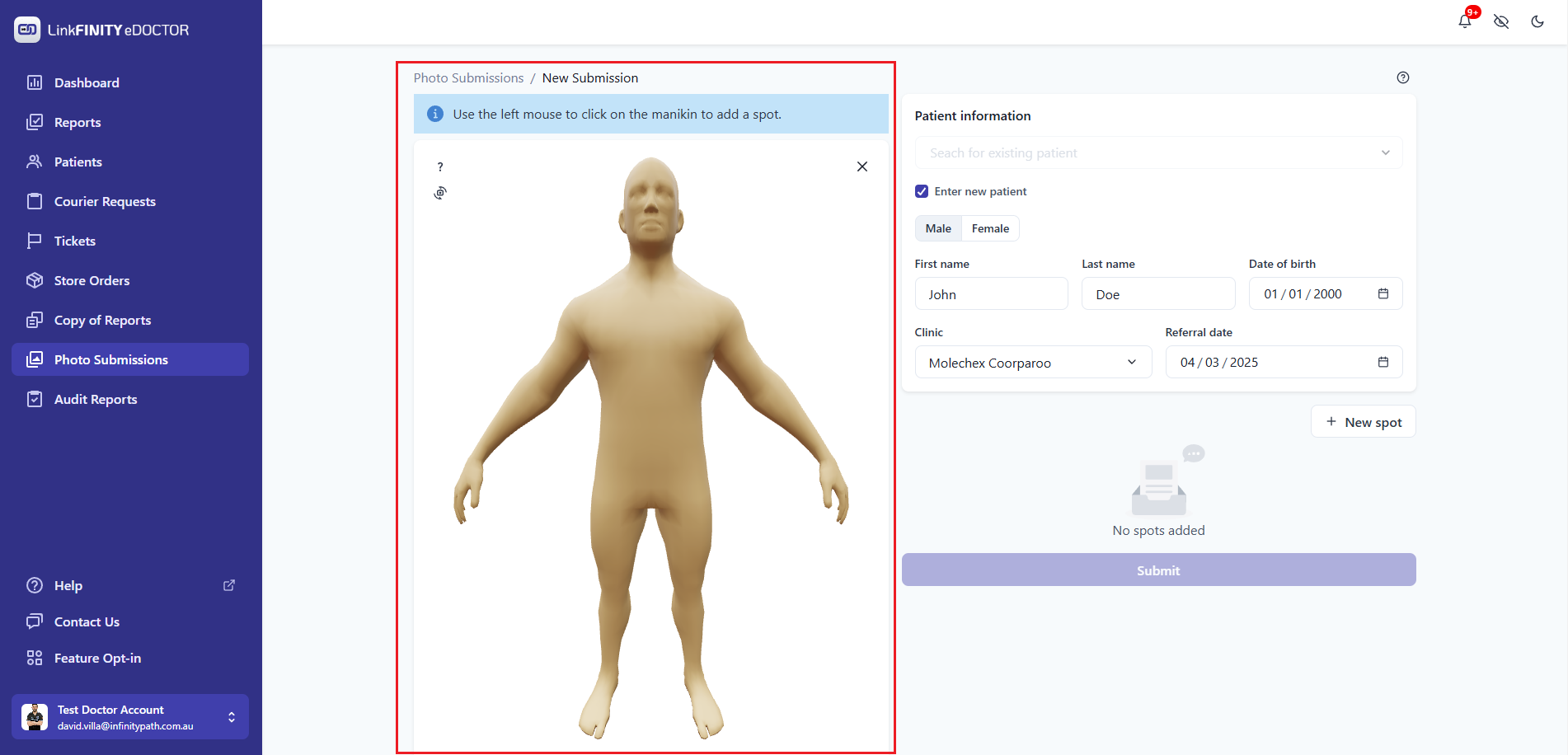Click the external link icon beside Help

point(229,585)
